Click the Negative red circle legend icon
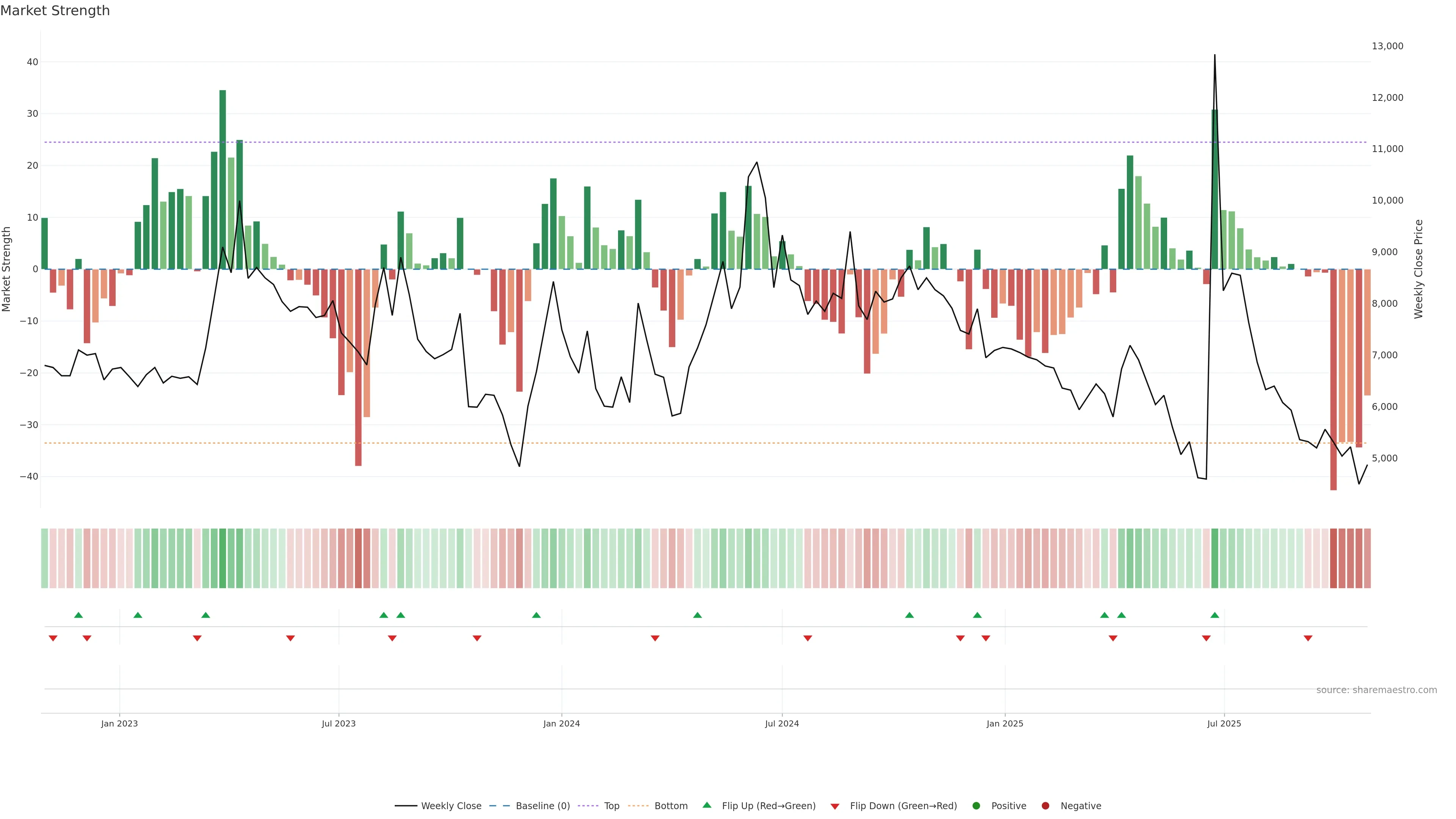Screen dimensions: 1456x819 tap(1045, 805)
